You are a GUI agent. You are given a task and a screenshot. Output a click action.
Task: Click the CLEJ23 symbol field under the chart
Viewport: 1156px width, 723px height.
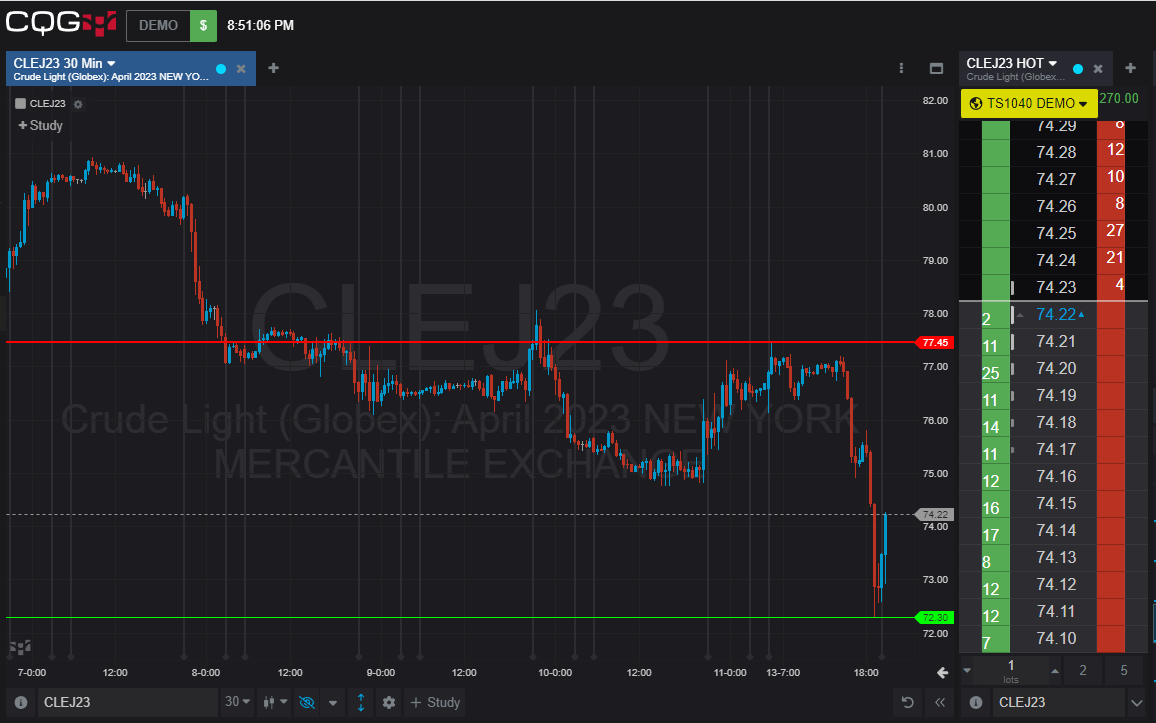(125, 702)
